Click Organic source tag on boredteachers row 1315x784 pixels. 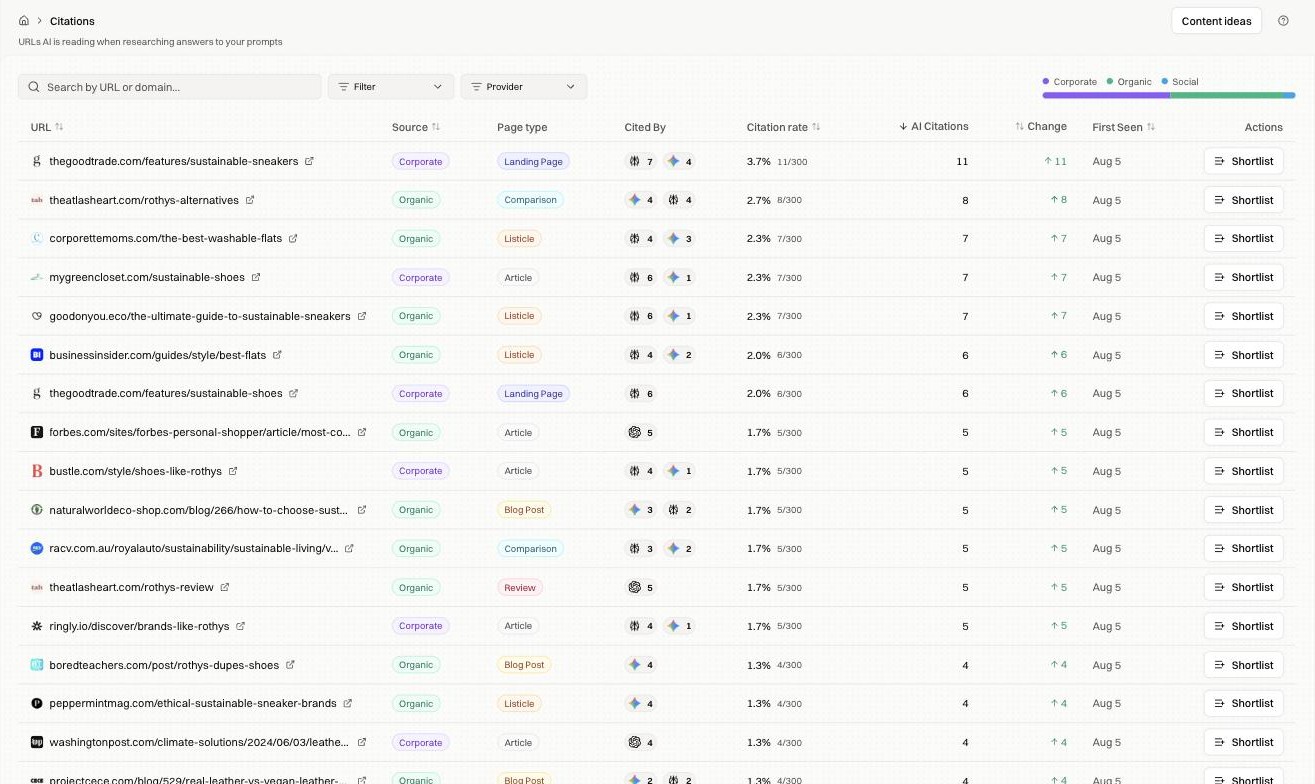pos(416,665)
